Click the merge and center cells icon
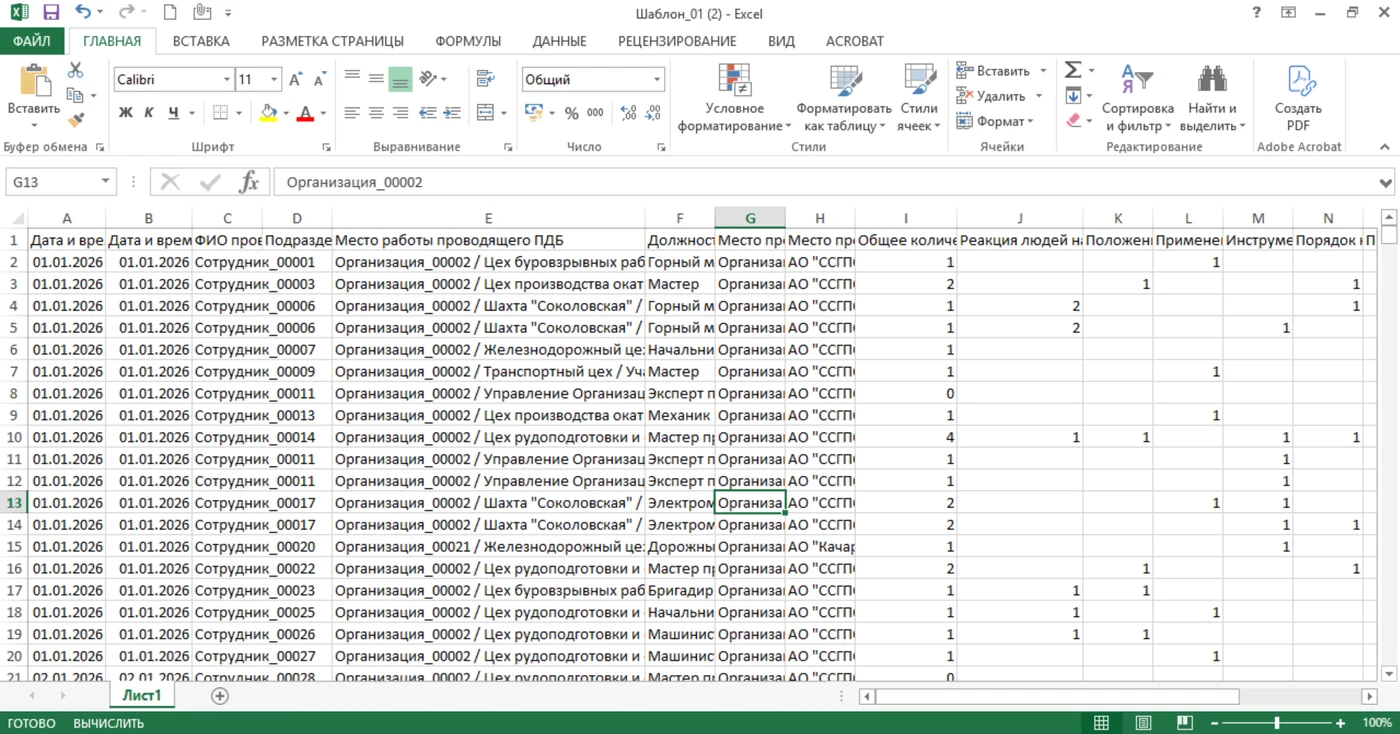Viewport: 1400px width, 734px height. pos(485,113)
